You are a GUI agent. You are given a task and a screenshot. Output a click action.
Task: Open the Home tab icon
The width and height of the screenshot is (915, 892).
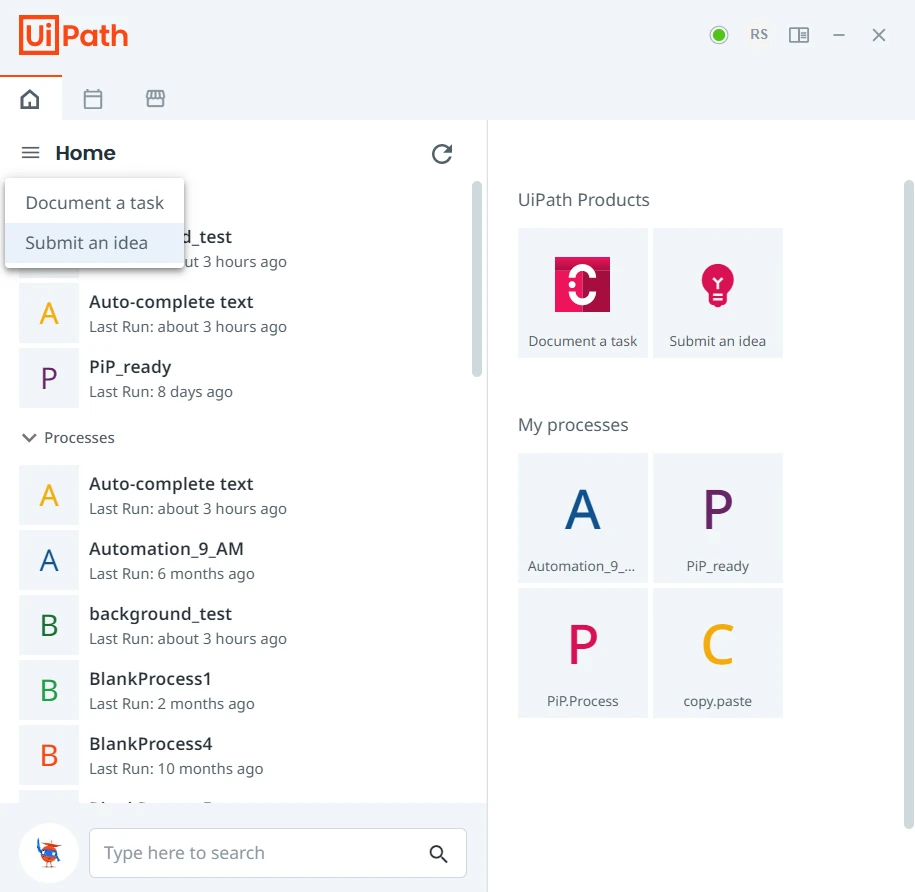tap(30, 99)
